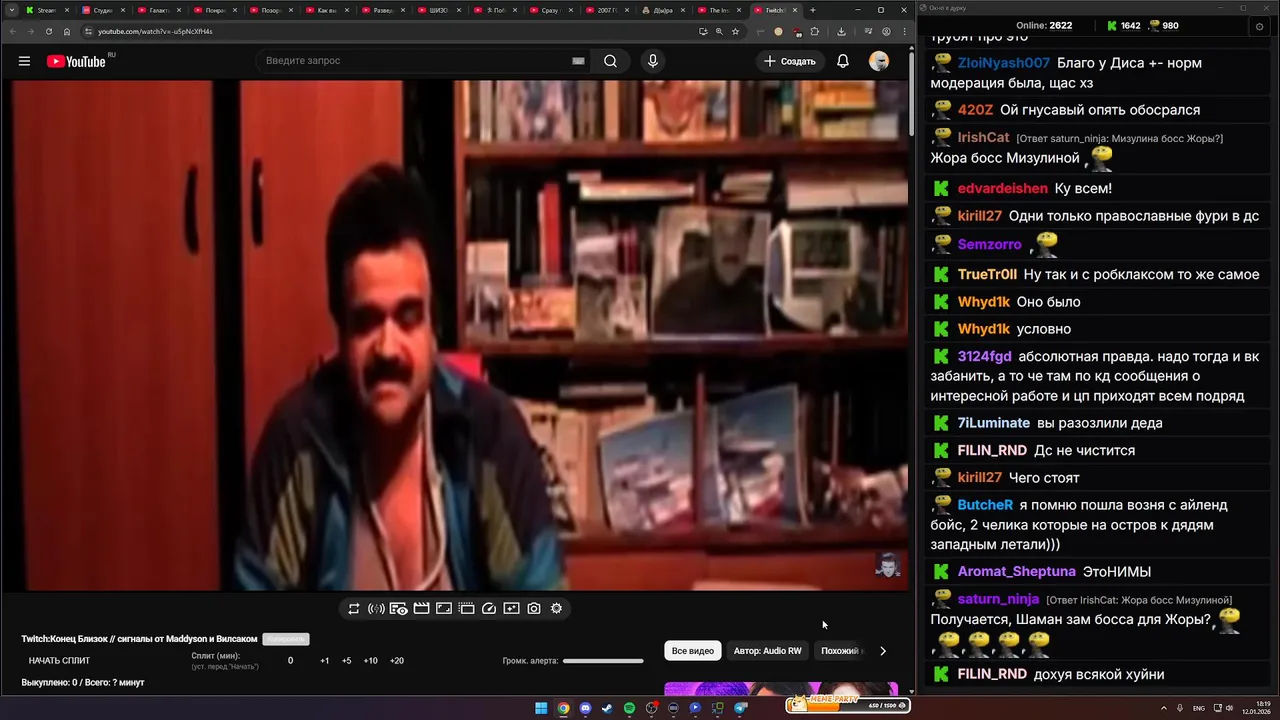Click the screen-with-plus icon in video toolbar

pos(511,608)
